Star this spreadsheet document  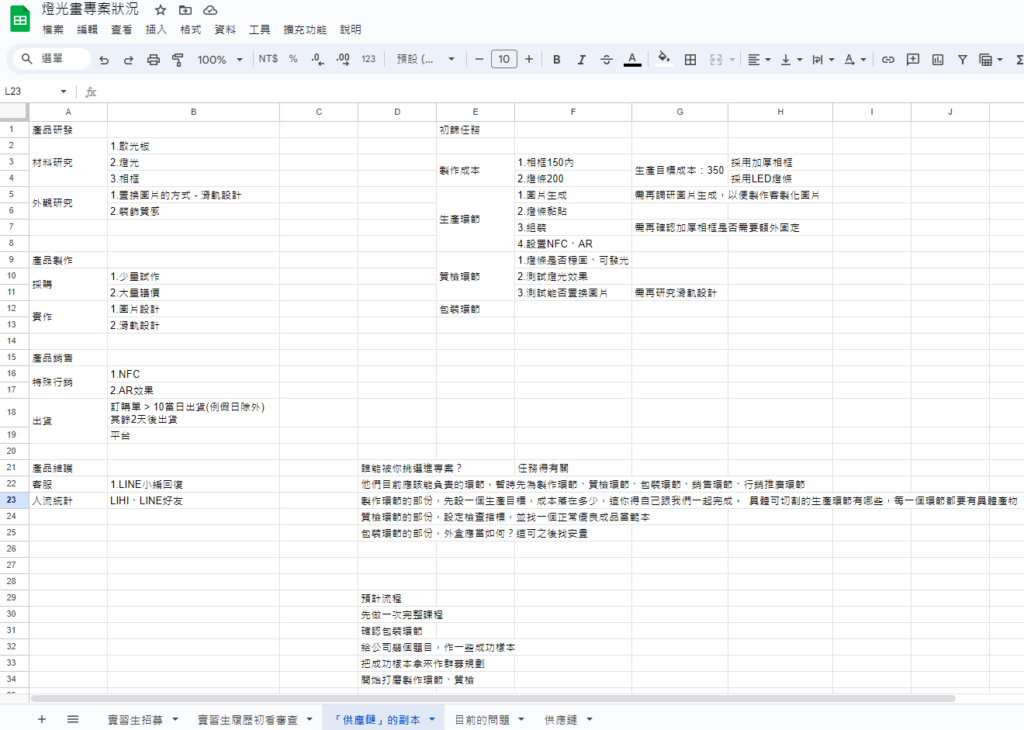[161, 10]
